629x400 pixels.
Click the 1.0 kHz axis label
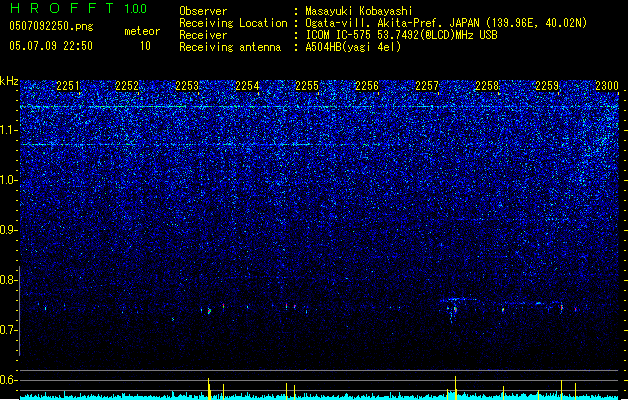click(8, 180)
